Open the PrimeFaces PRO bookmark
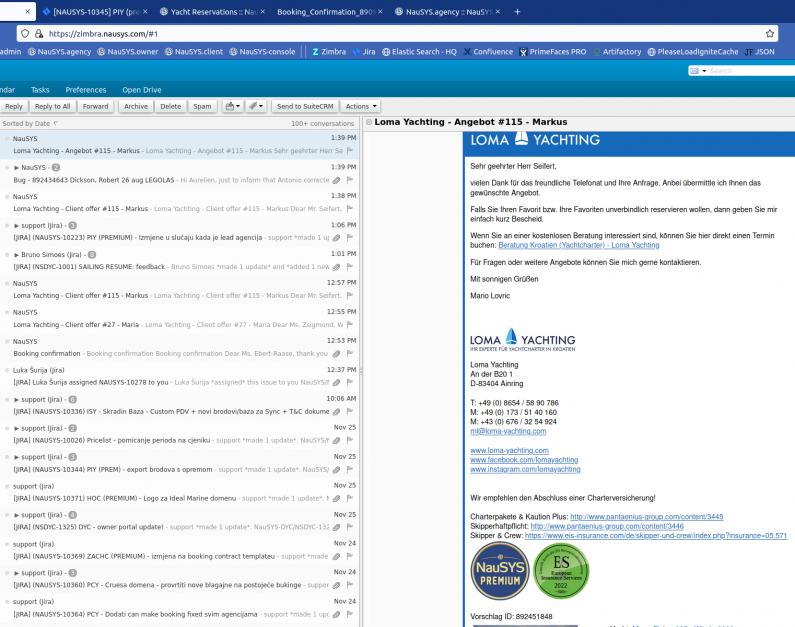Viewport: 795px width, 627px height. [x=553, y=52]
